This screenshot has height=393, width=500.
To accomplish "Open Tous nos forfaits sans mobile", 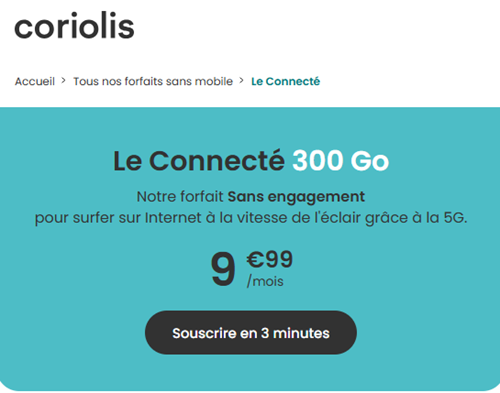I will point(153,81).
